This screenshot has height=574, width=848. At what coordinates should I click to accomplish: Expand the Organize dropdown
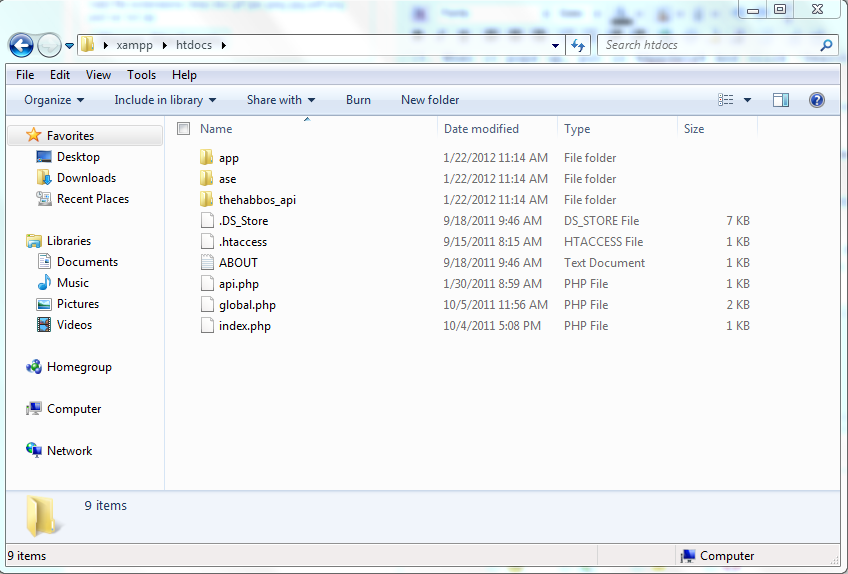(x=54, y=100)
